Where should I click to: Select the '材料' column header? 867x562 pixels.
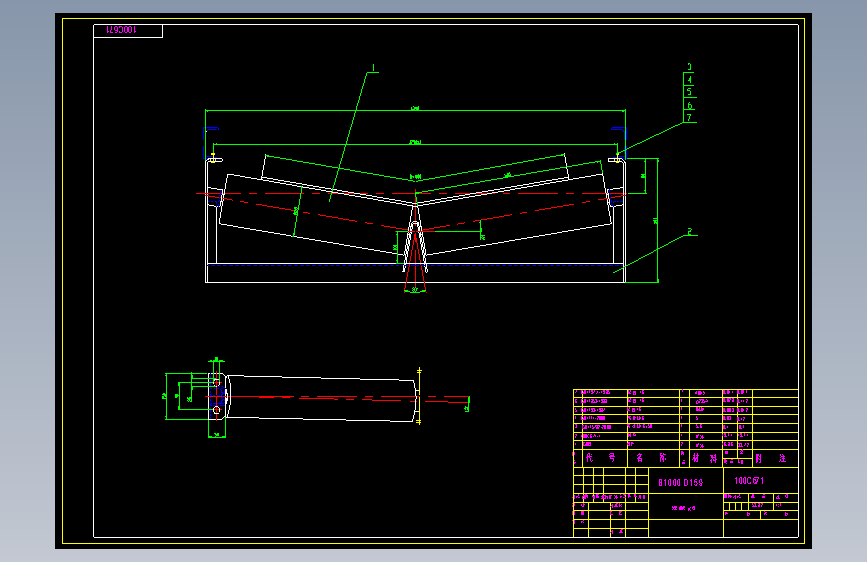[704, 458]
